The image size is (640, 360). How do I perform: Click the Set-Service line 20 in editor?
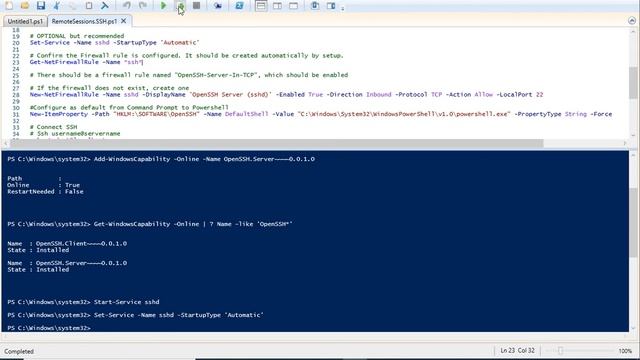click(x=114, y=42)
